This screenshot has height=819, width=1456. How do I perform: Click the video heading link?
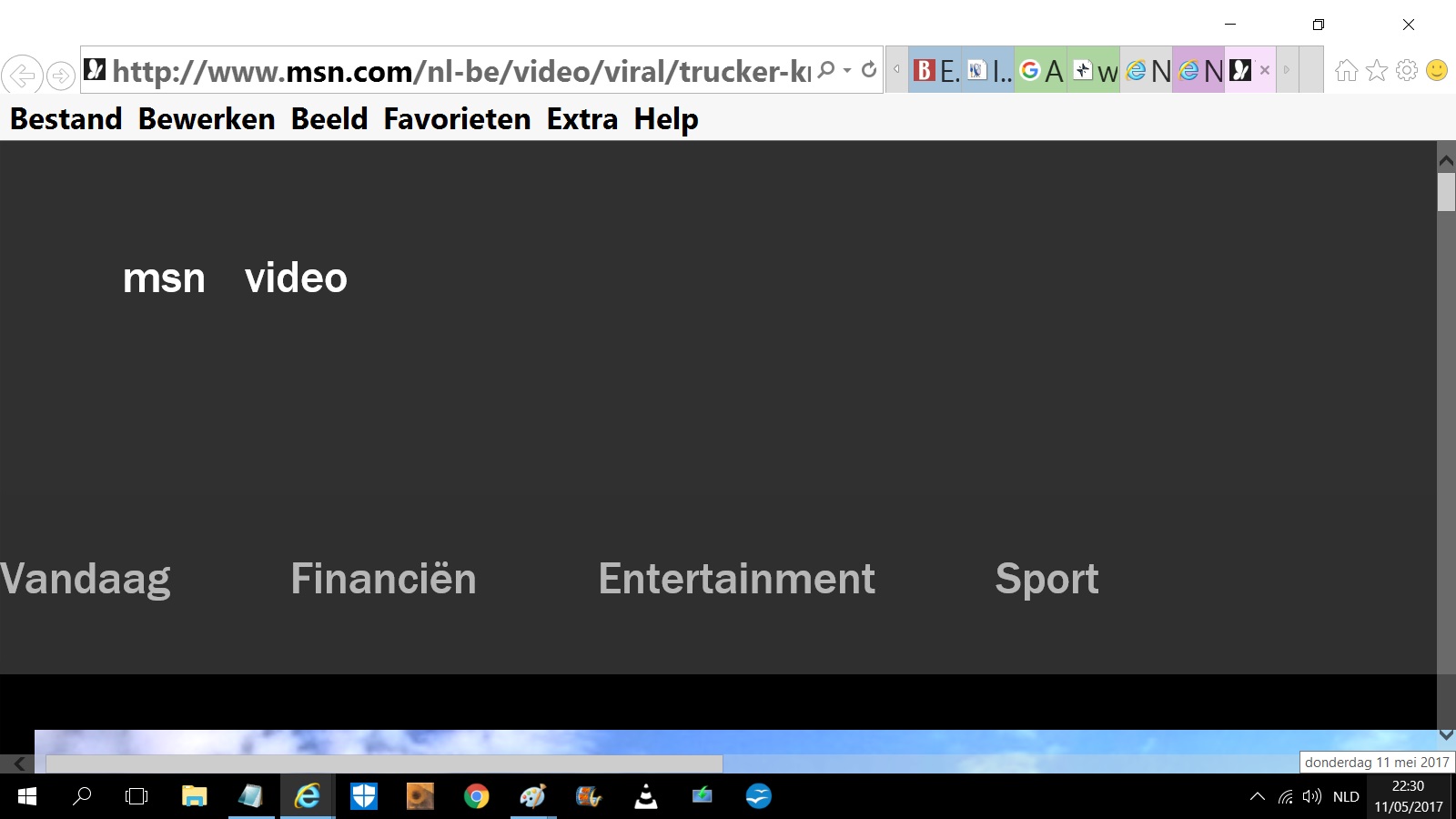point(296,278)
